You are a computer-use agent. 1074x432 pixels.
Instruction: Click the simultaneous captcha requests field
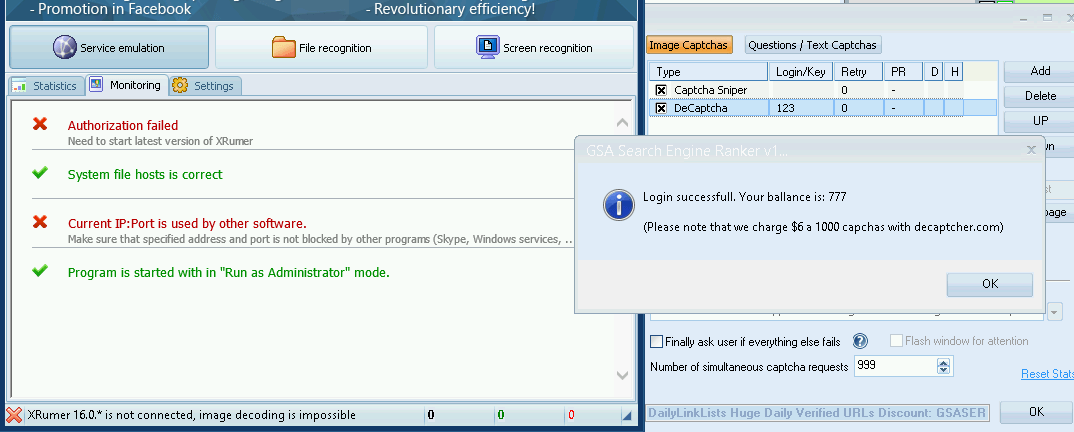click(894, 366)
